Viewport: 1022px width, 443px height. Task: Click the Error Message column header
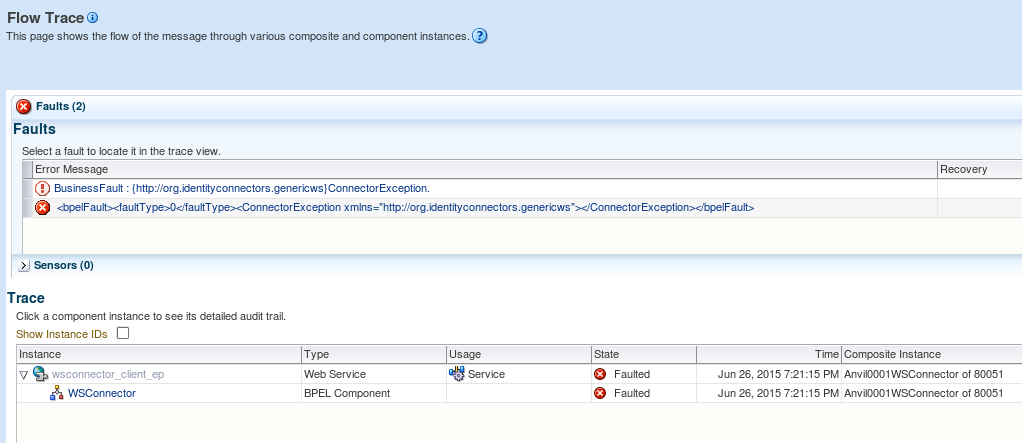[x=71, y=169]
